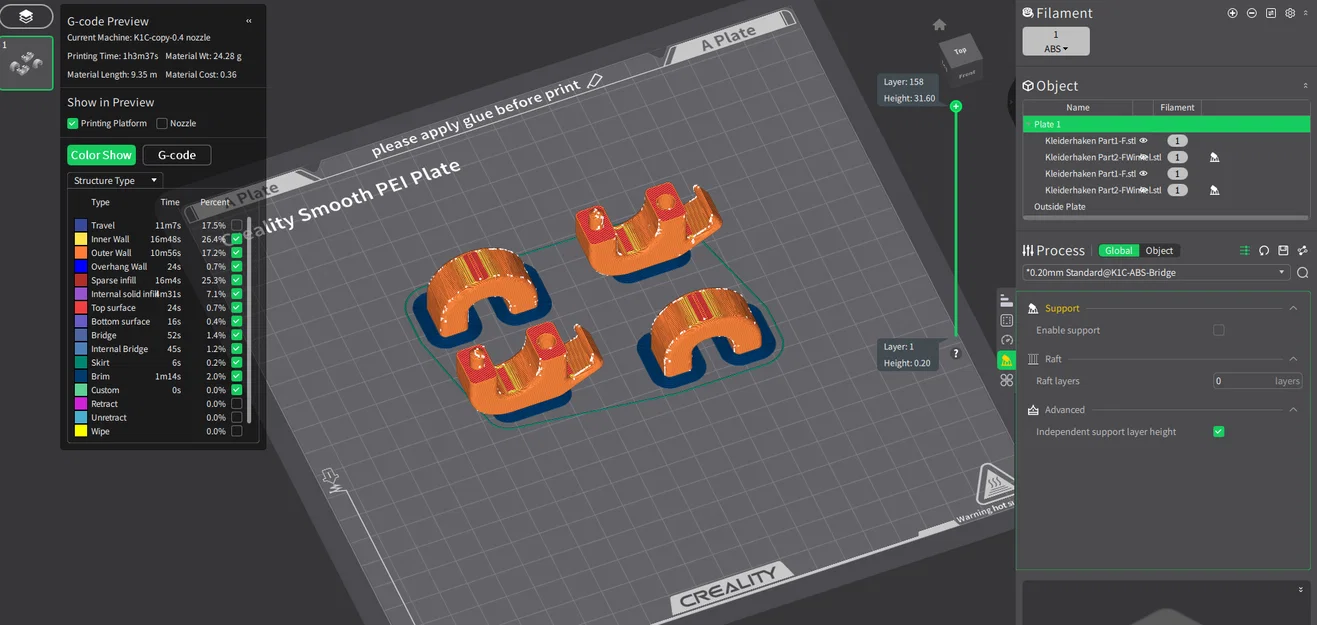
Task: Collapse the Advanced section chevron
Action: point(1293,410)
